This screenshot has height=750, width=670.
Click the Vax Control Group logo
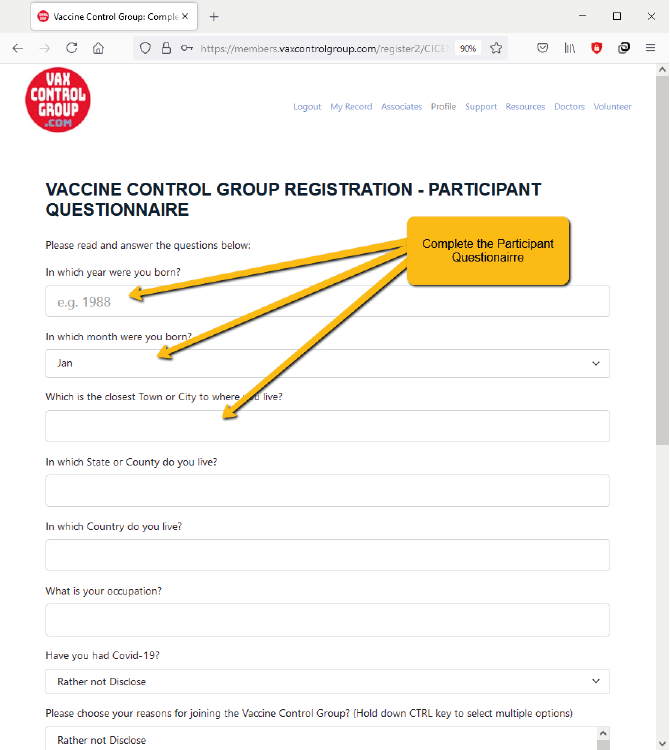pos(58,101)
